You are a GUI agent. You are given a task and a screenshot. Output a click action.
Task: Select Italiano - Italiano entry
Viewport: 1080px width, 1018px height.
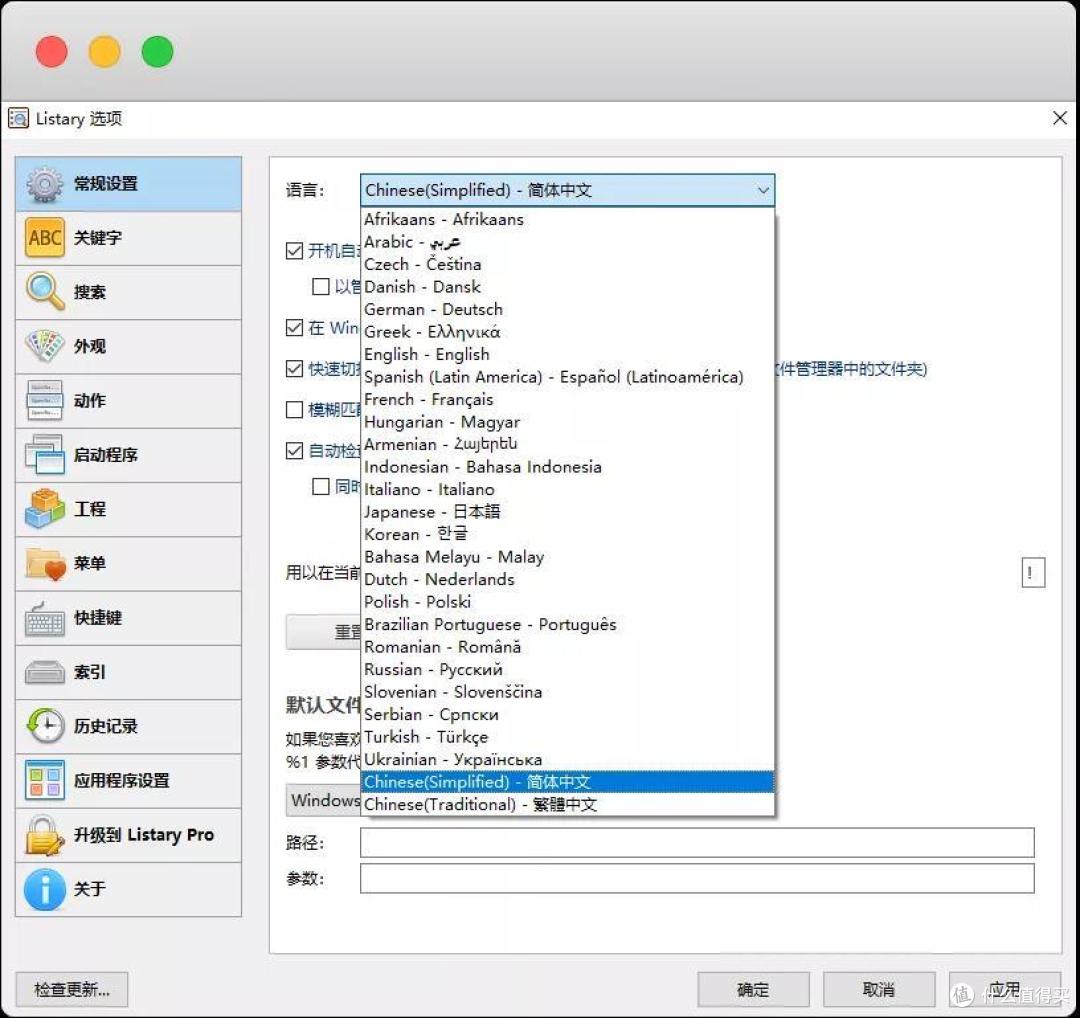coord(568,490)
